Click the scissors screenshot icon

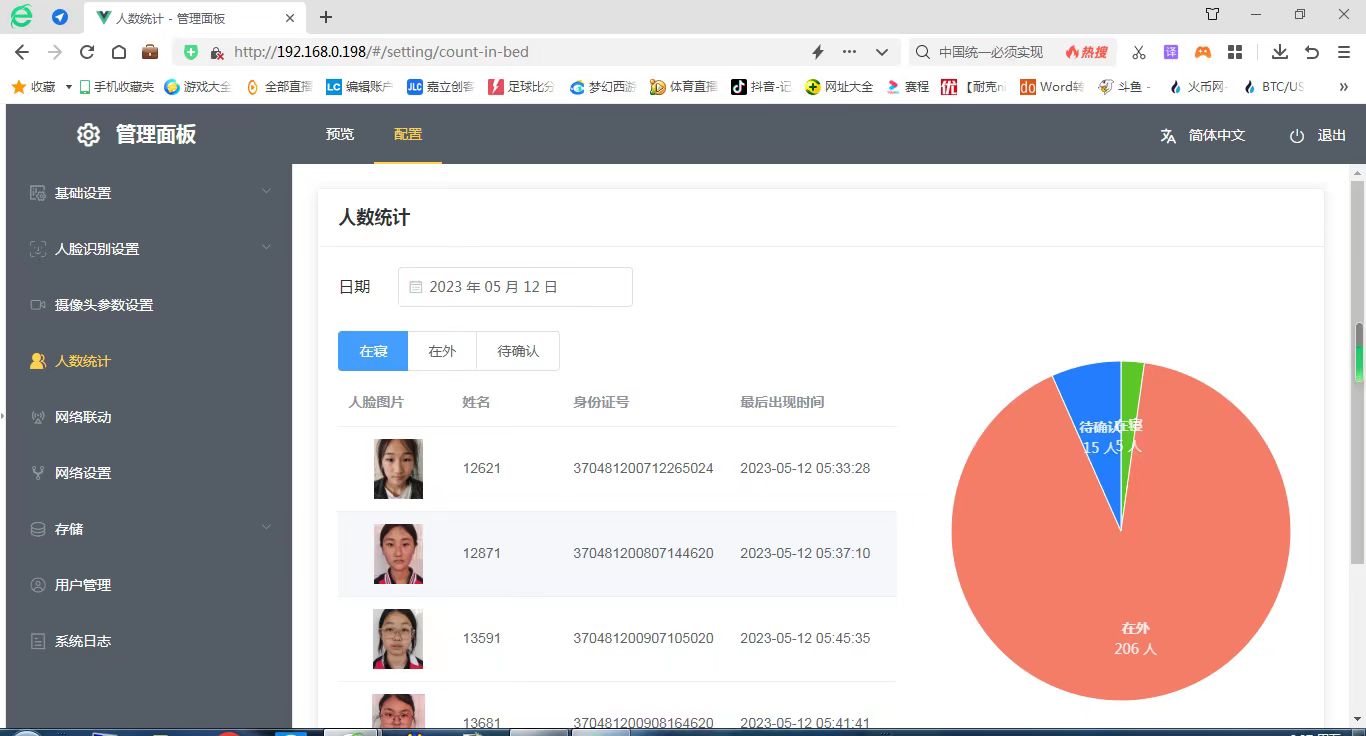(x=1138, y=52)
